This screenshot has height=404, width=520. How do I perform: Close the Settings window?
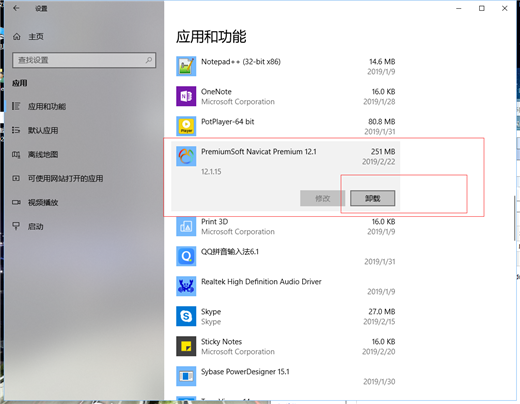pos(505,8)
